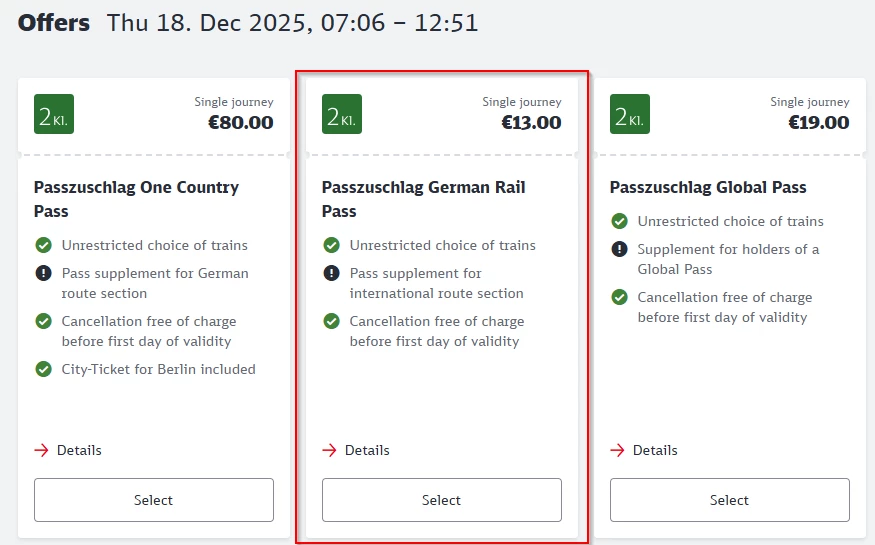Click info icon beside international route section supplement
The width and height of the screenshot is (875, 545).
(331, 273)
